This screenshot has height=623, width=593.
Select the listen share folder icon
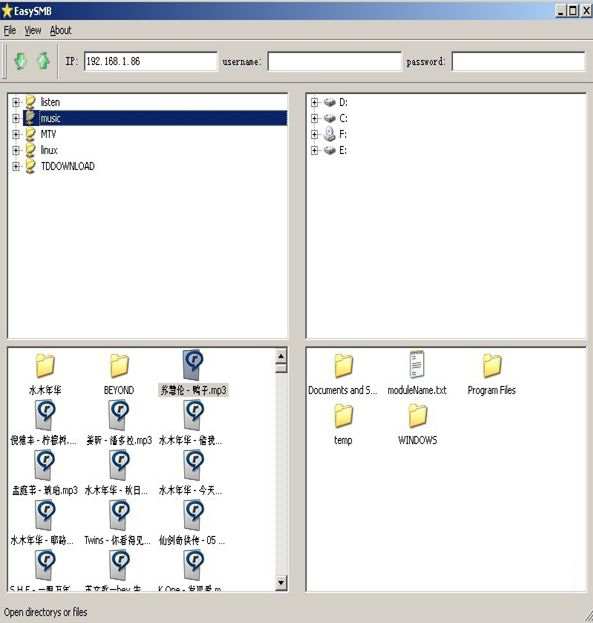pyautogui.click(x=31, y=102)
